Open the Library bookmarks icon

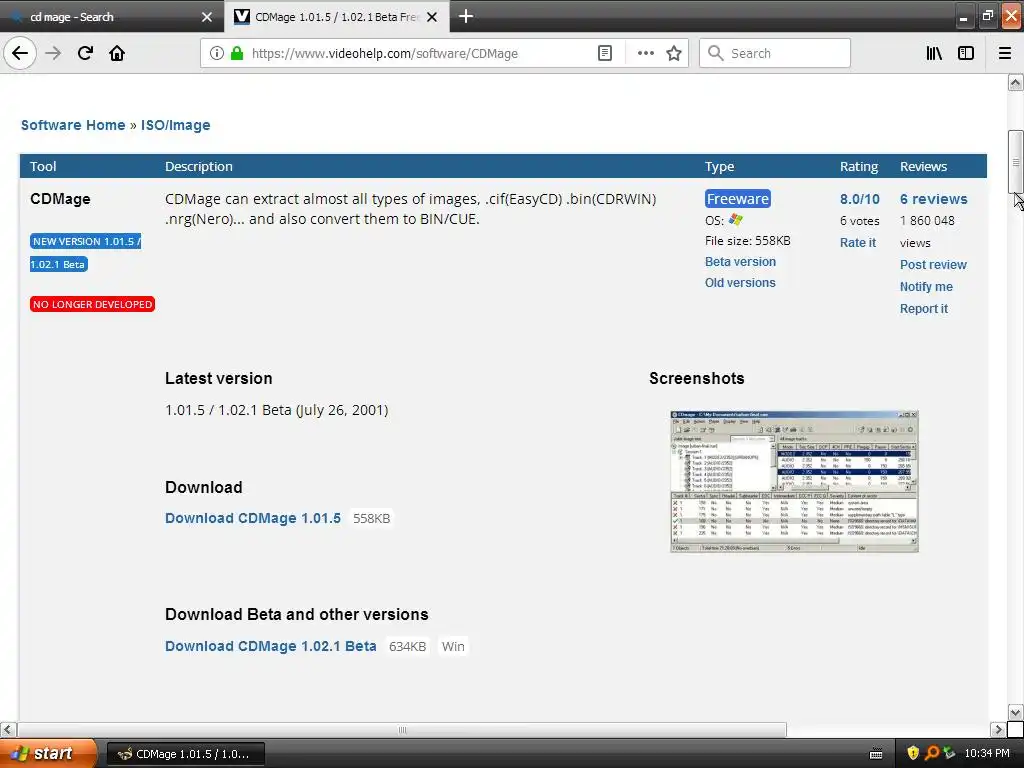(x=934, y=54)
